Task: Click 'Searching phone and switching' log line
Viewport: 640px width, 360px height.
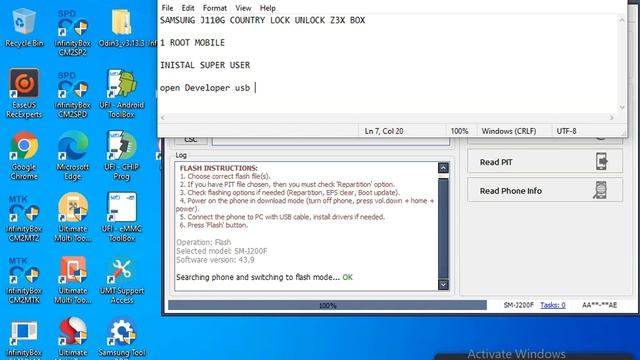Action: (264, 277)
